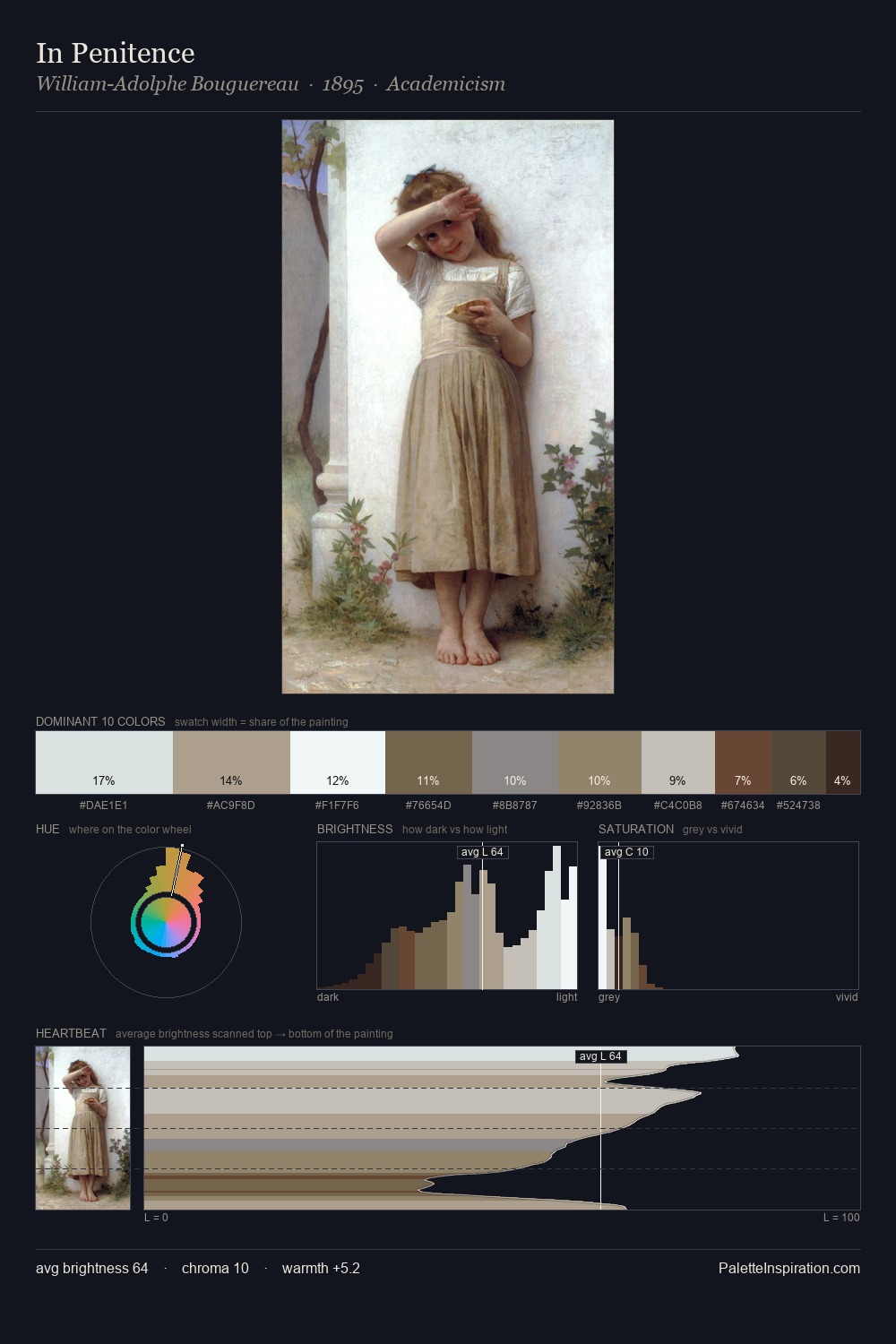Click 'grey vs vivid' caption
The height and width of the screenshot is (1344, 896).
click(x=712, y=830)
